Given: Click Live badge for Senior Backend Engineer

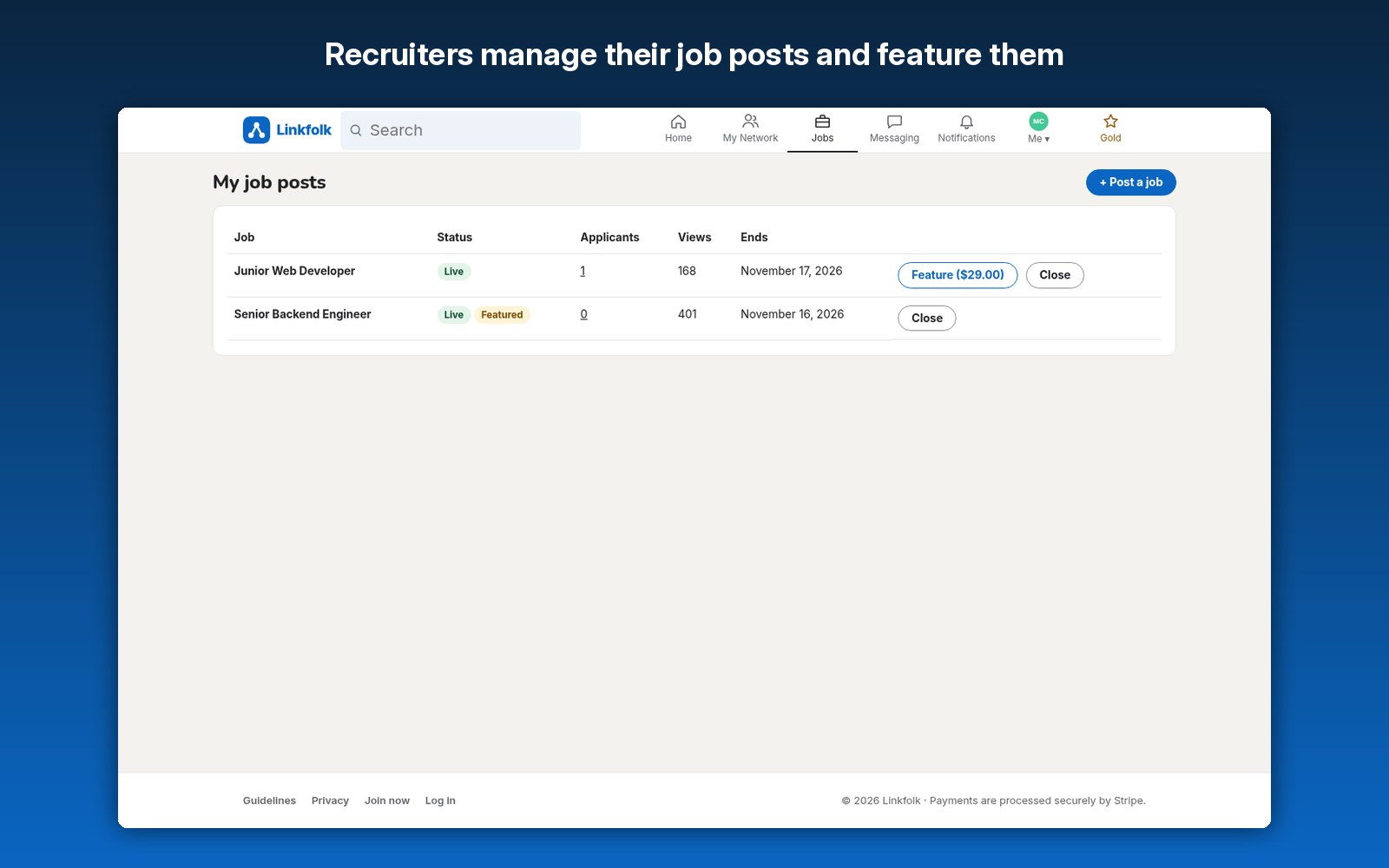Looking at the screenshot, I should coord(454,315).
